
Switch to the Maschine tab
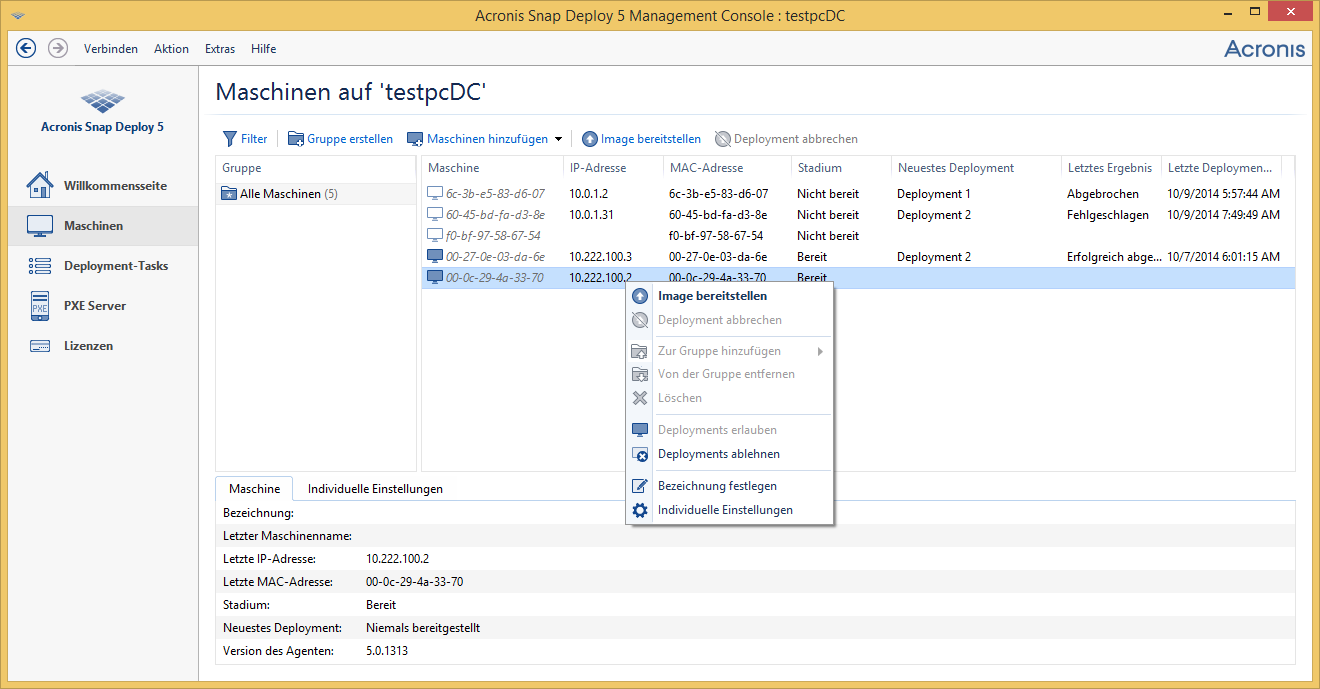(255, 489)
